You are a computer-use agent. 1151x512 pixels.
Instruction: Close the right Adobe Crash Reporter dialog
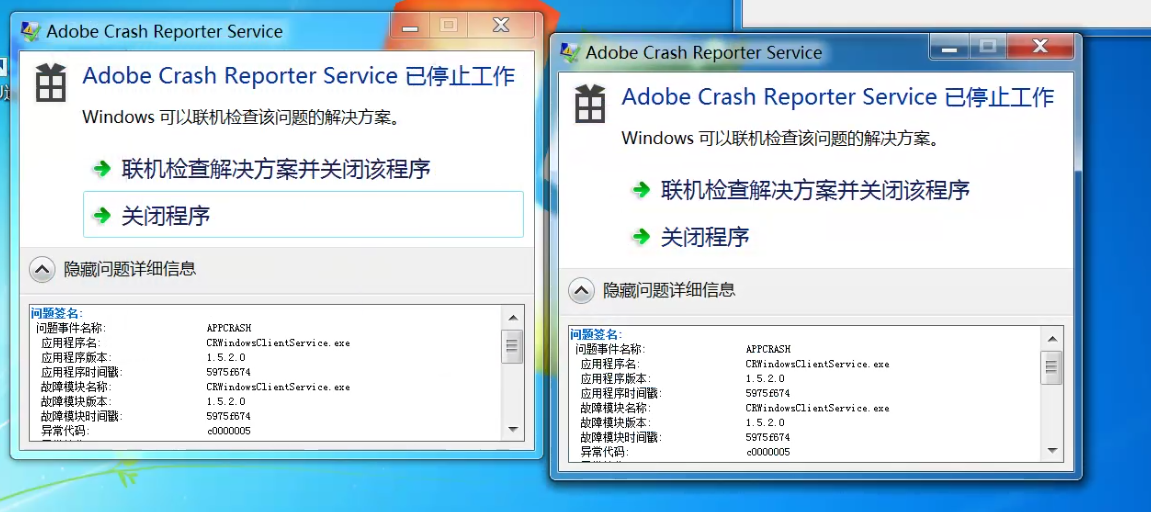coord(1040,47)
